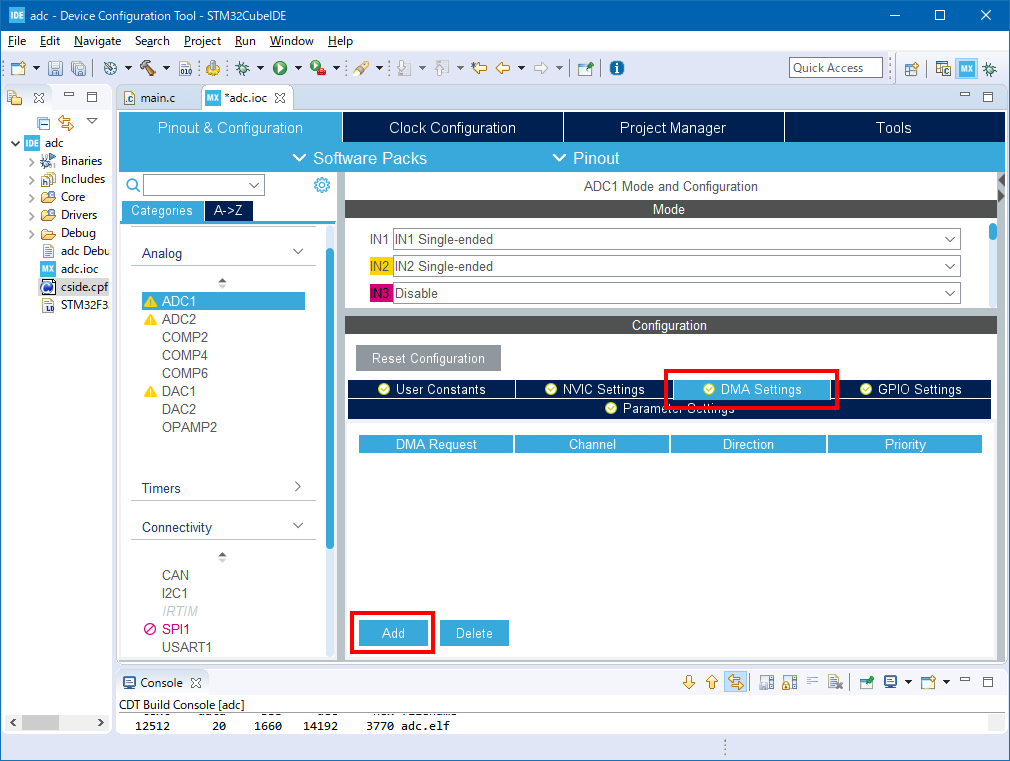Click the Save floppy disk icon
Image resolution: width=1010 pixels, height=761 pixels.
pos(55,68)
